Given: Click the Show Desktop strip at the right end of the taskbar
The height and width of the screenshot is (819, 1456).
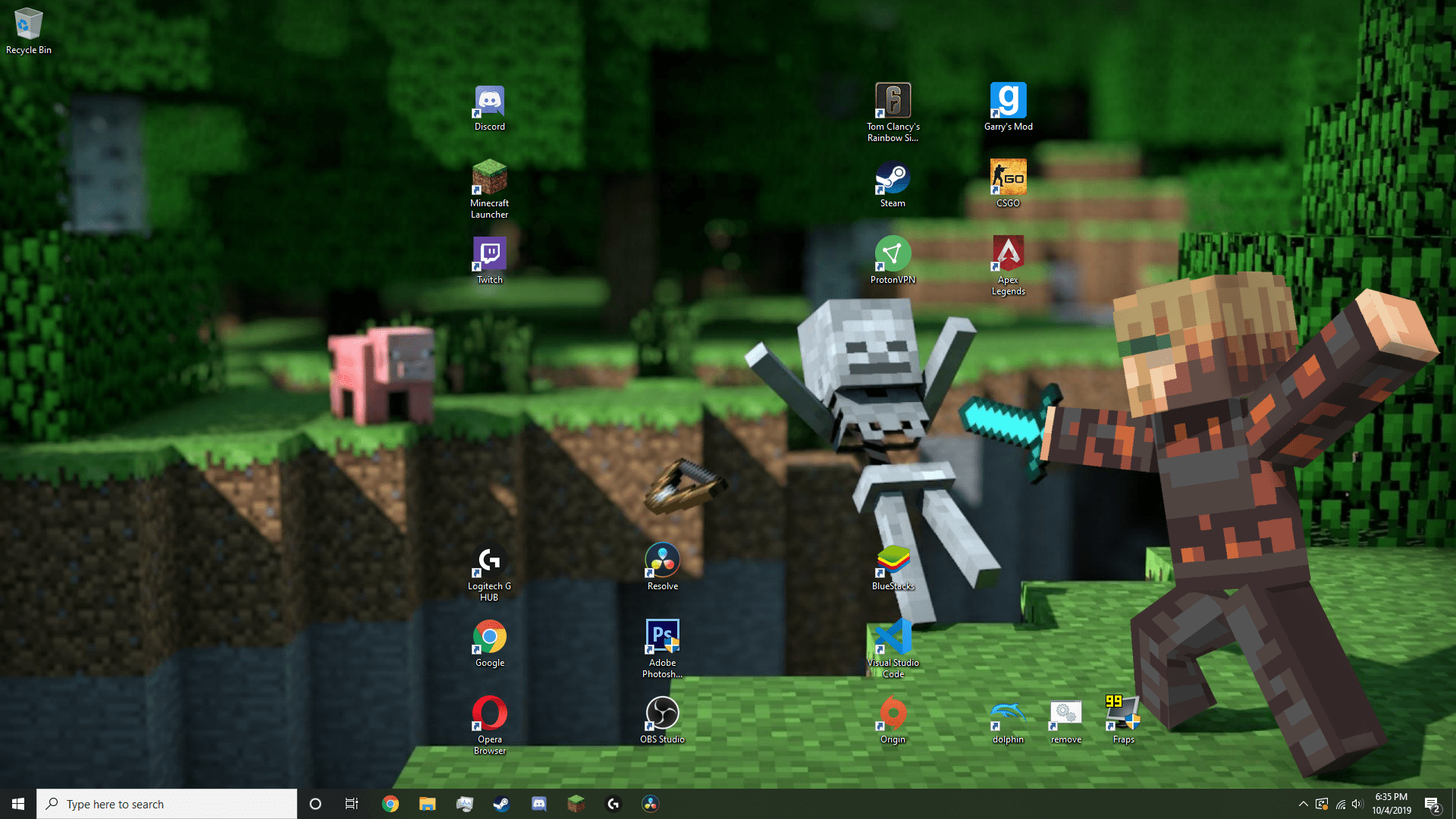Looking at the screenshot, I should pyautogui.click(x=1453, y=804).
